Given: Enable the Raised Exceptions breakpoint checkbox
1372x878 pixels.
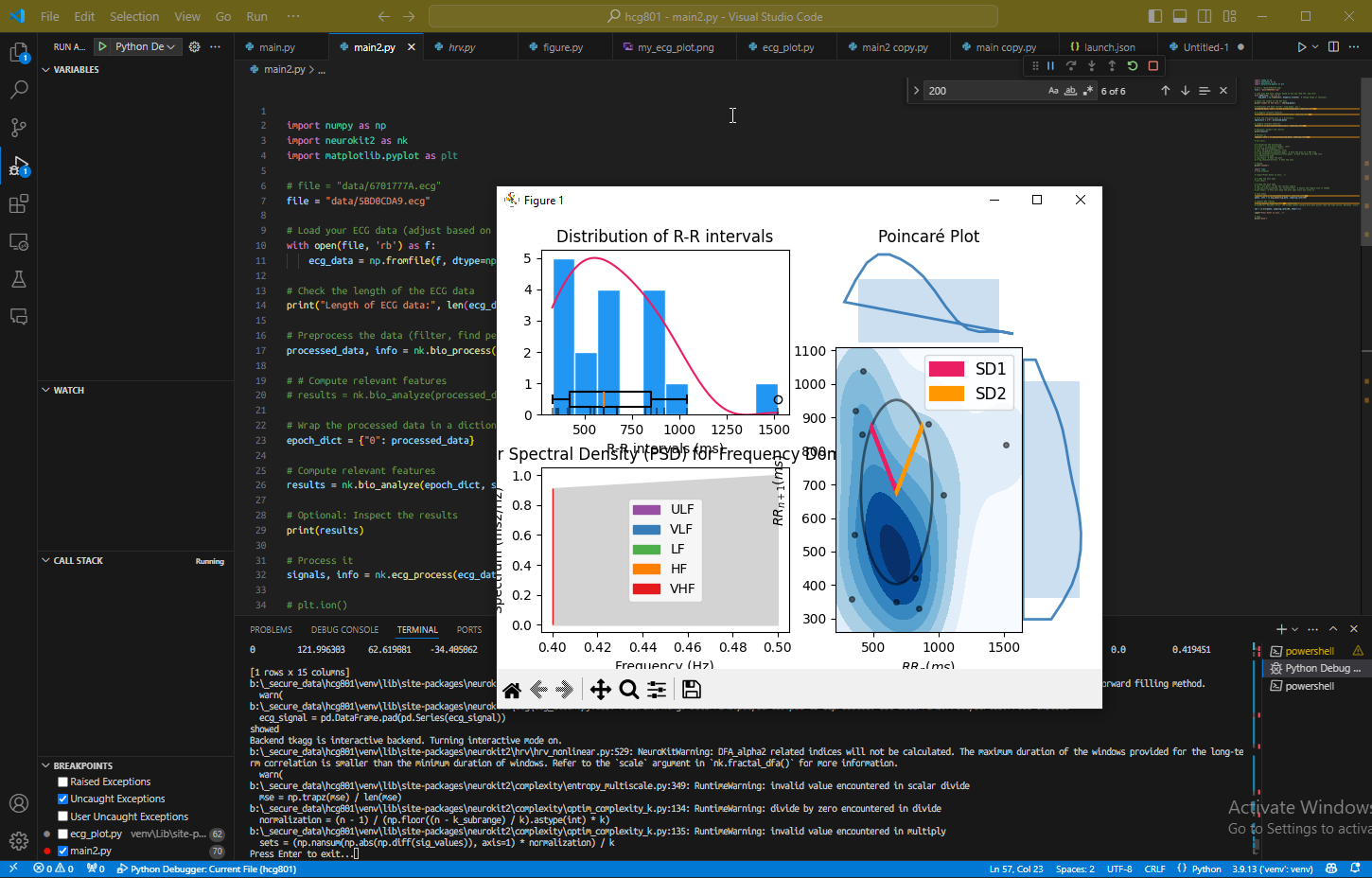Looking at the screenshot, I should (x=62, y=781).
